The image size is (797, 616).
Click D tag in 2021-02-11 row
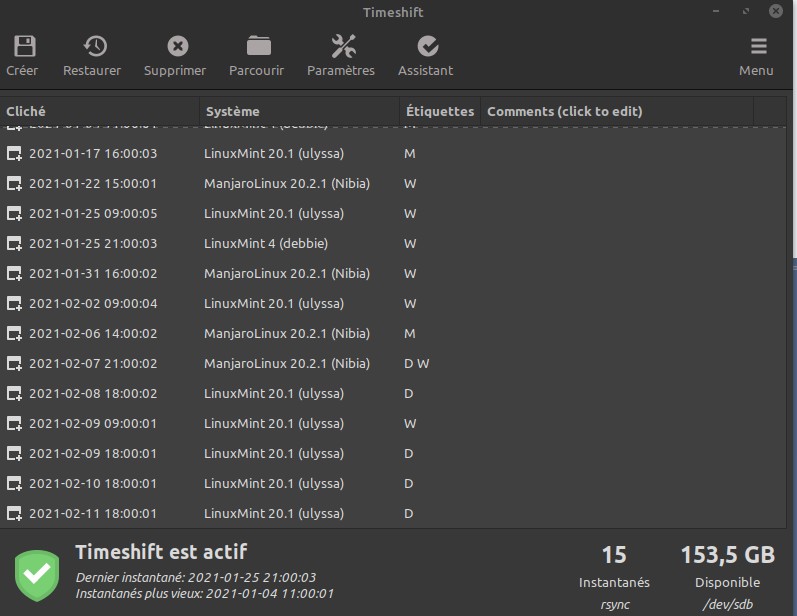tap(409, 513)
